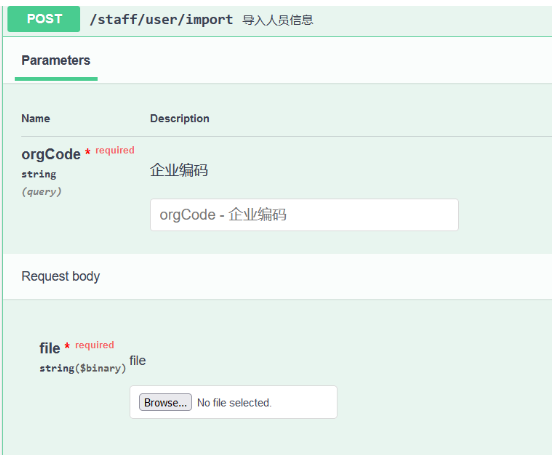Click the green POST method badge
This screenshot has height=457, width=552.
pyautogui.click(x=44, y=19)
